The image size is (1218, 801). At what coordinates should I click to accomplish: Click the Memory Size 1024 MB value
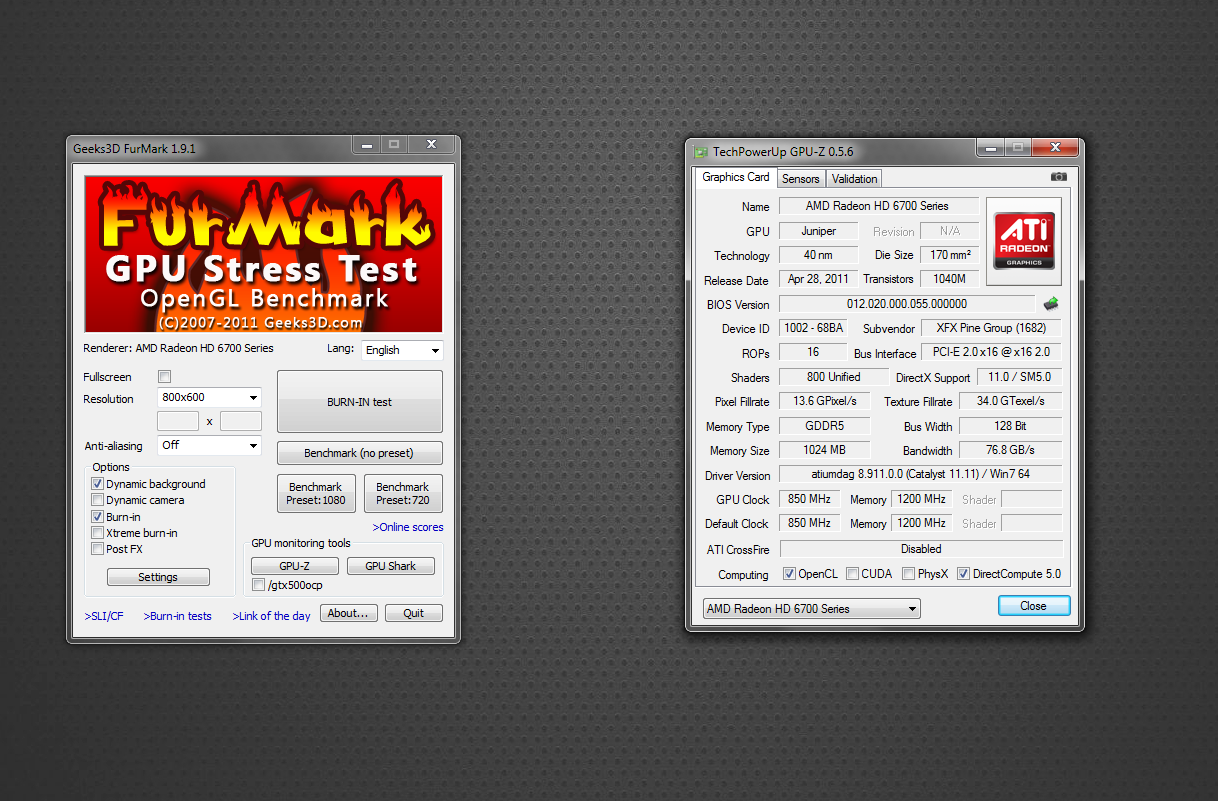(x=824, y=450)
